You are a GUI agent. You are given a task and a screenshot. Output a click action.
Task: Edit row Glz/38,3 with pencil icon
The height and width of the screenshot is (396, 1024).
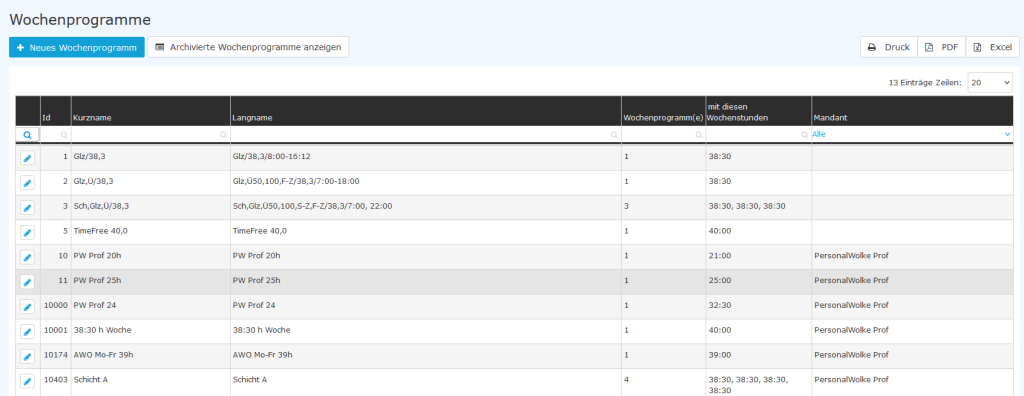click(27, 158)
